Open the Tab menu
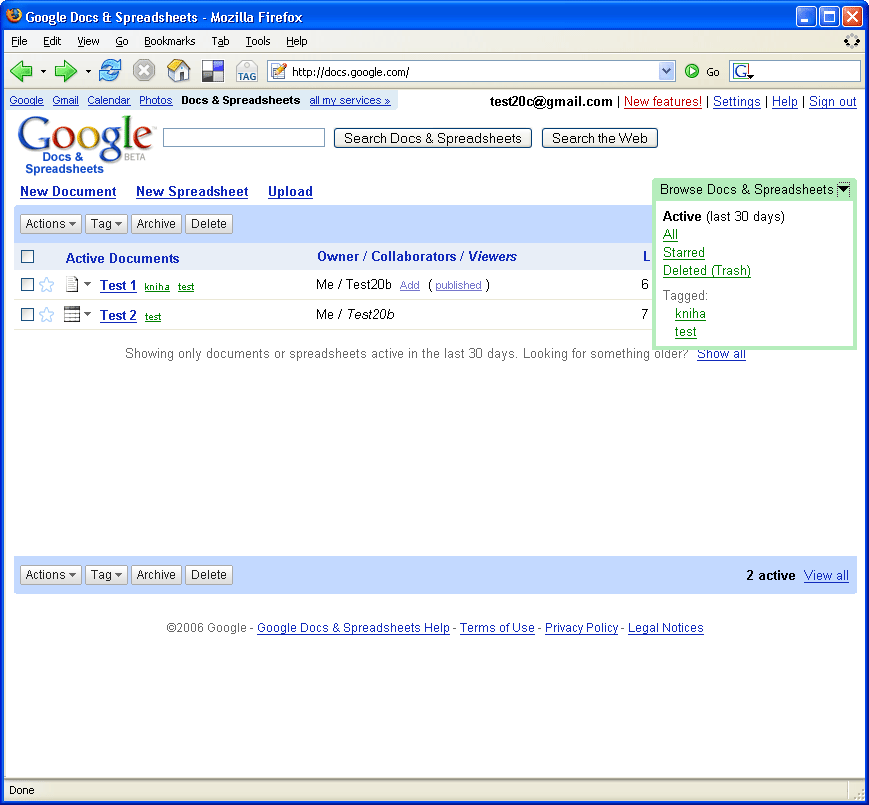 (220, 41)
